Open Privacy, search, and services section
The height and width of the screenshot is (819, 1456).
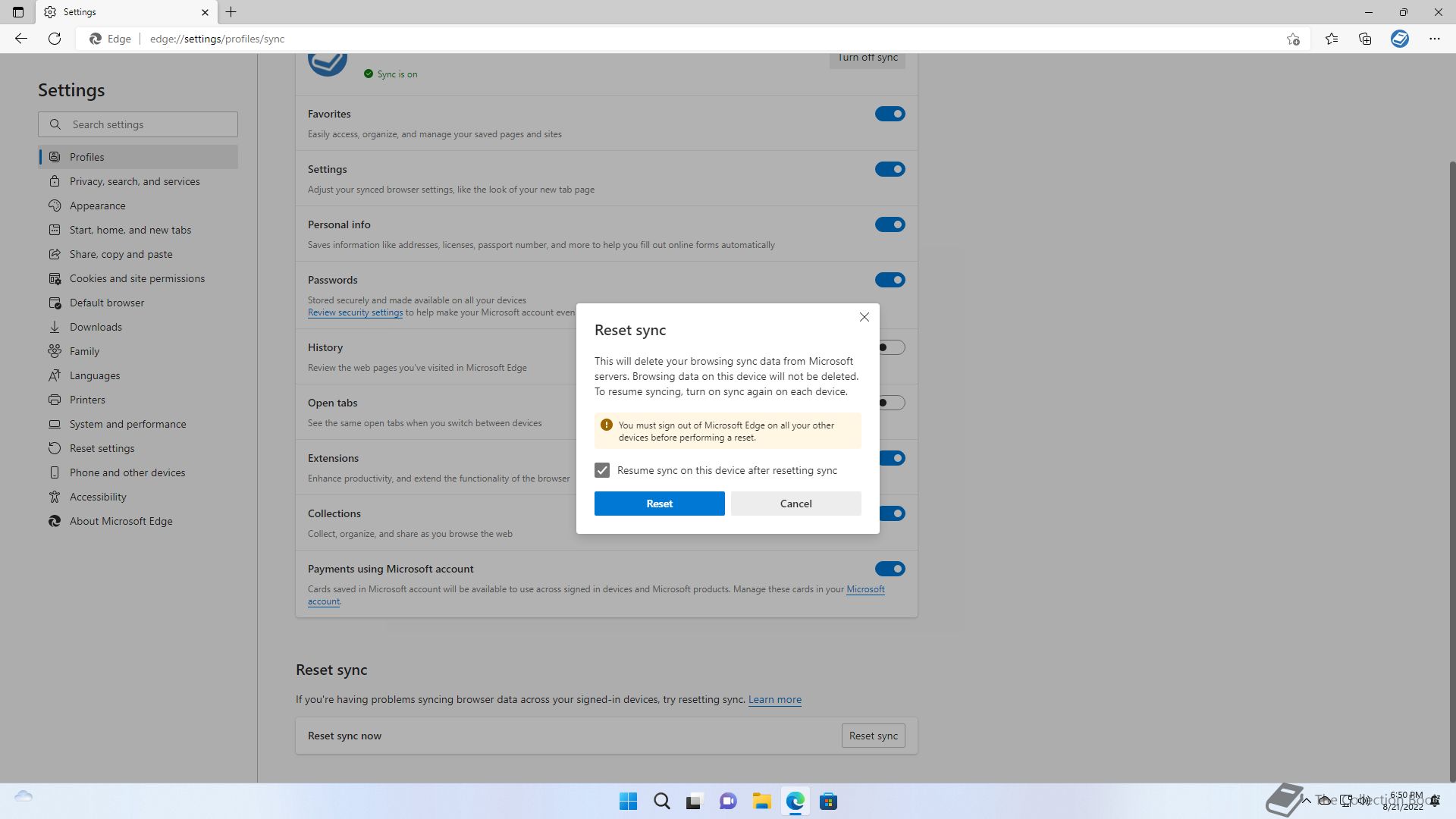138,181
